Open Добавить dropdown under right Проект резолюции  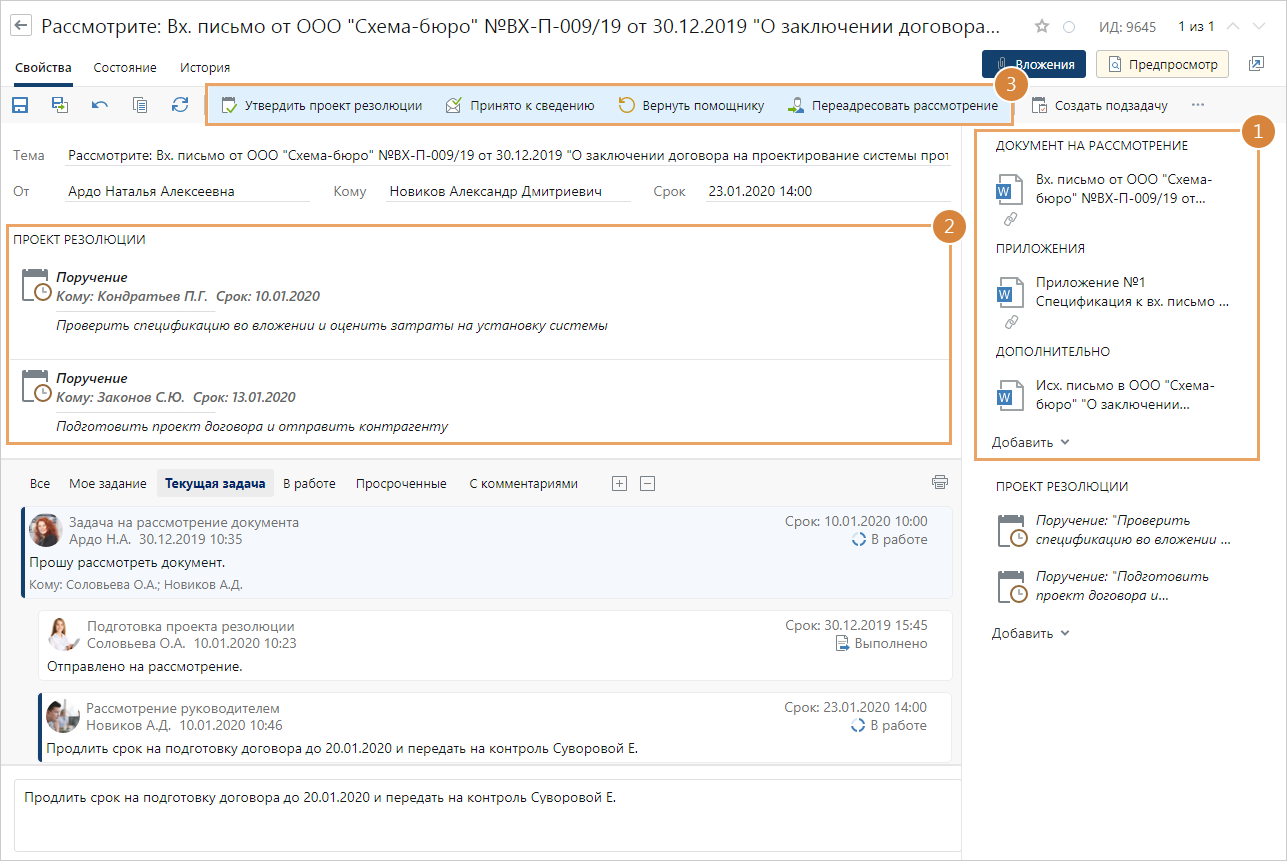1030,633
